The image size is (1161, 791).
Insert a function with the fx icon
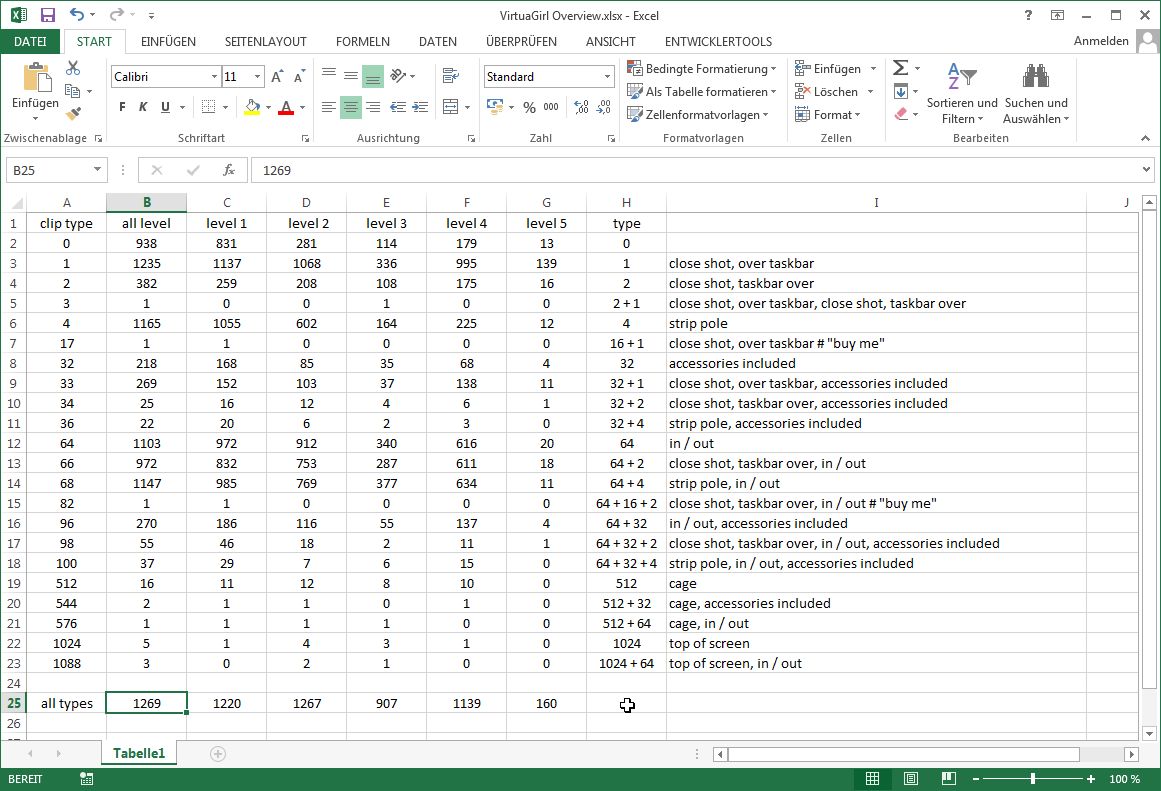229,170
